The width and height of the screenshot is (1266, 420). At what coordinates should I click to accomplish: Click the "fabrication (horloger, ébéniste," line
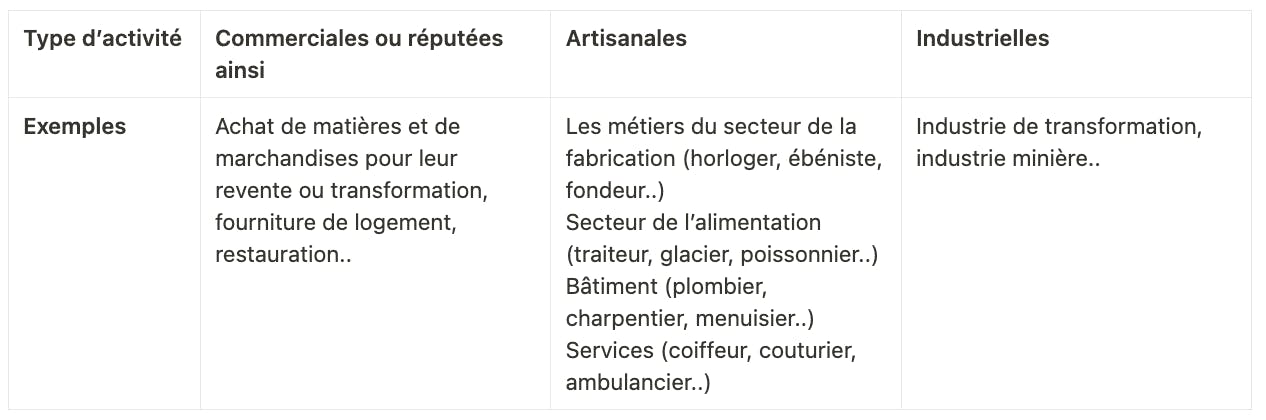[x=724, y=159]
